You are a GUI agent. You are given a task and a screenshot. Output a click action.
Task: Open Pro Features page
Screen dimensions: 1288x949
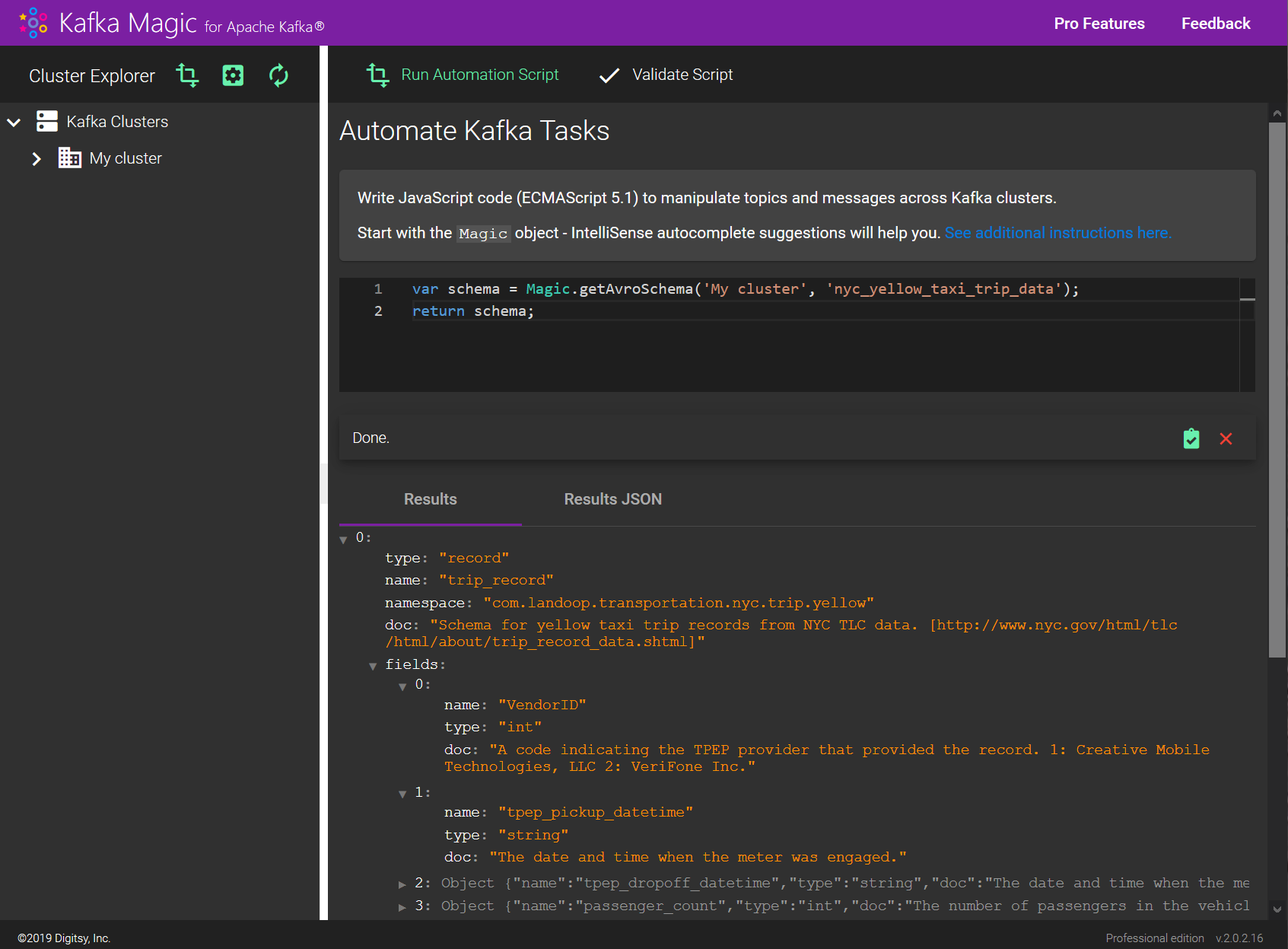[1099, 24]
